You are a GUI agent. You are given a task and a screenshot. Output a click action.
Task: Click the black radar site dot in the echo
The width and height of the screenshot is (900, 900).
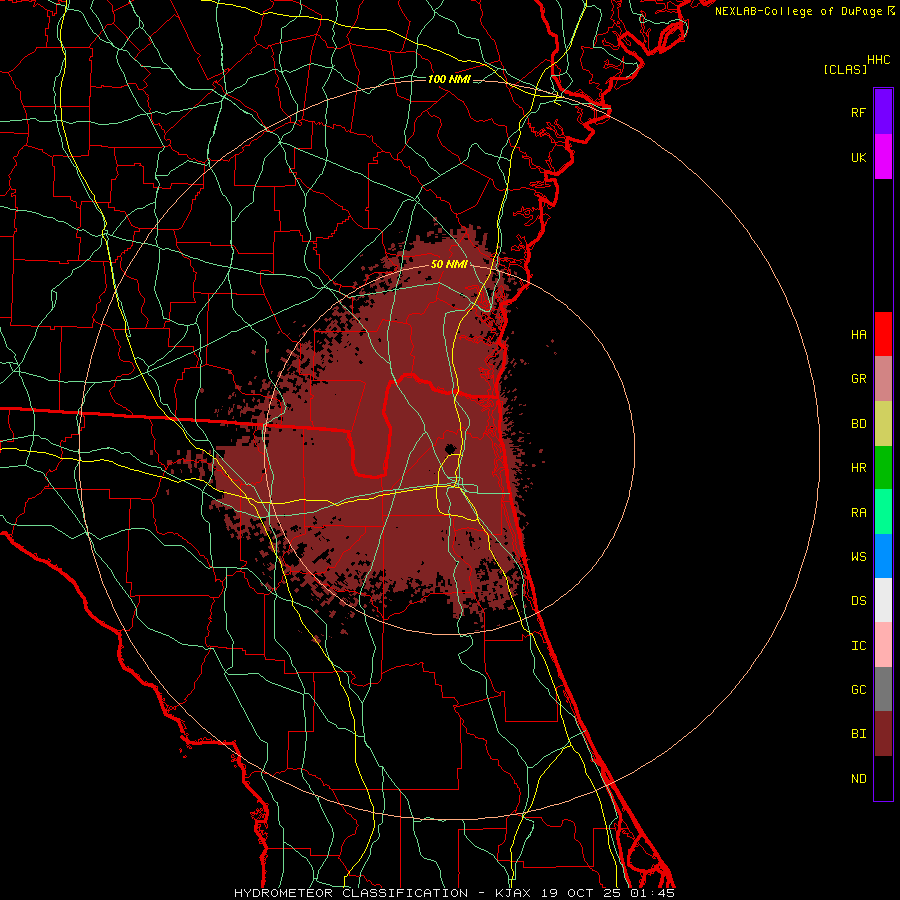451,448
